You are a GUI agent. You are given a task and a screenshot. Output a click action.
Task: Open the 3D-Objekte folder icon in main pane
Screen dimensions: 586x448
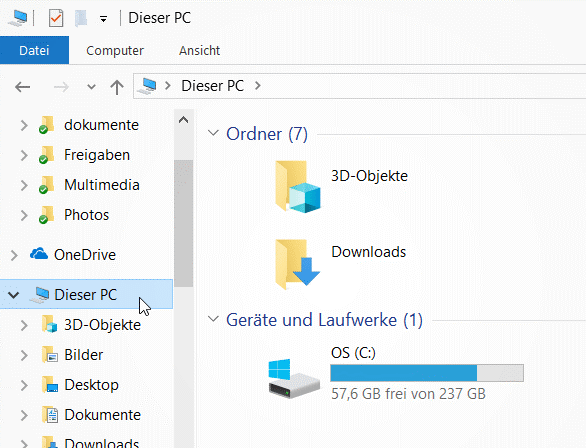tap(298, 187)
